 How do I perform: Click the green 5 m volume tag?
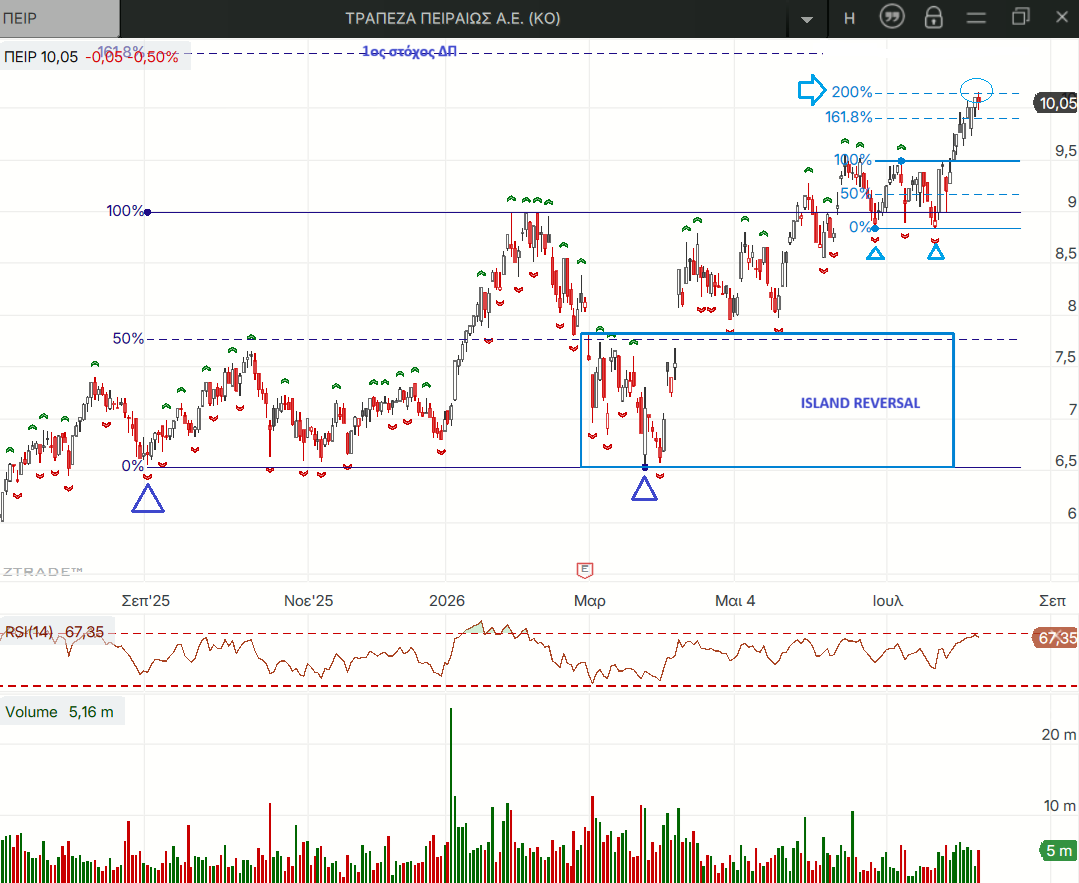pyautogui.click(x=1058, y=851)
